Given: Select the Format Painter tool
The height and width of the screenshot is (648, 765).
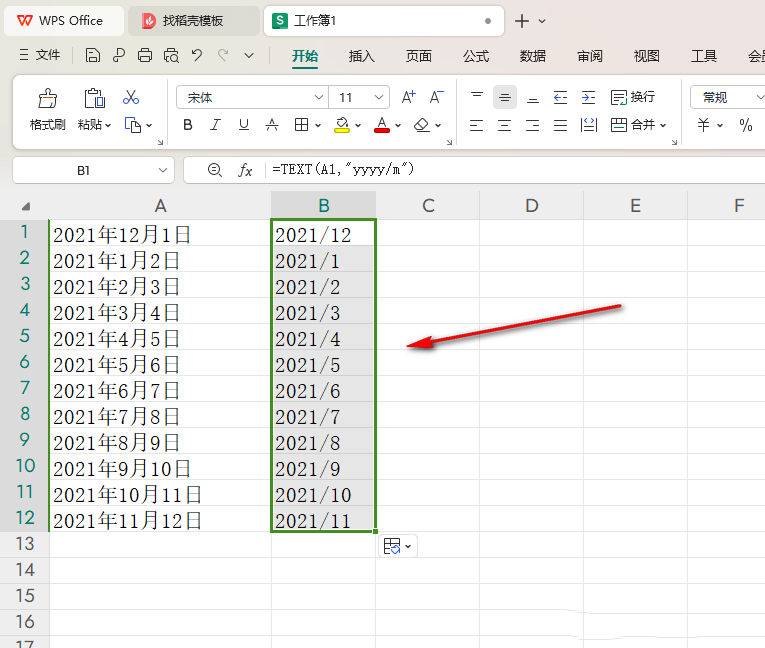Looking at the screenshot, I should (x=47, y=110).
